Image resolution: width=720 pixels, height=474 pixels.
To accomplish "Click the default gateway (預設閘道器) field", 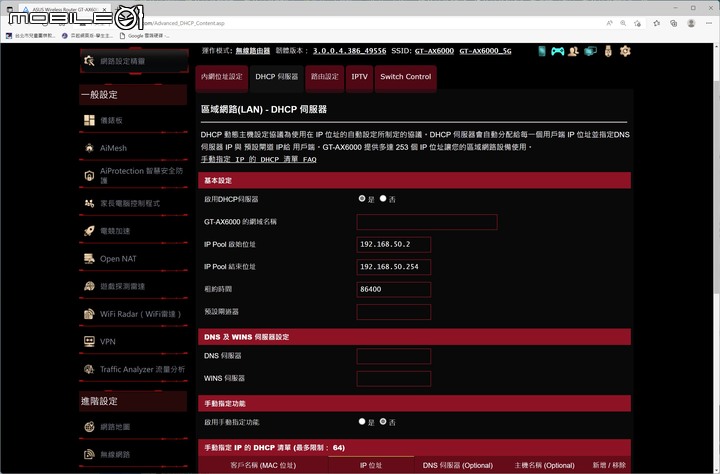I will click(x=394, y=312).
